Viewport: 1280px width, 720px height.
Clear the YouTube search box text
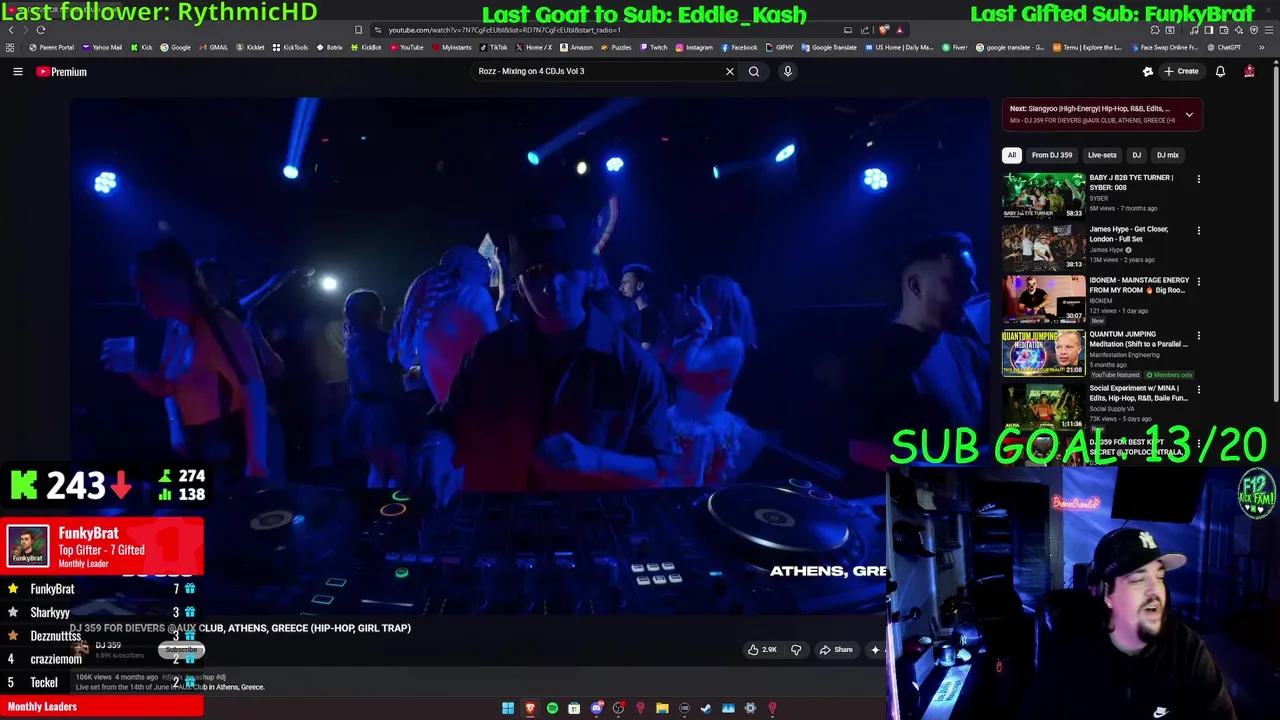point(730,71)
